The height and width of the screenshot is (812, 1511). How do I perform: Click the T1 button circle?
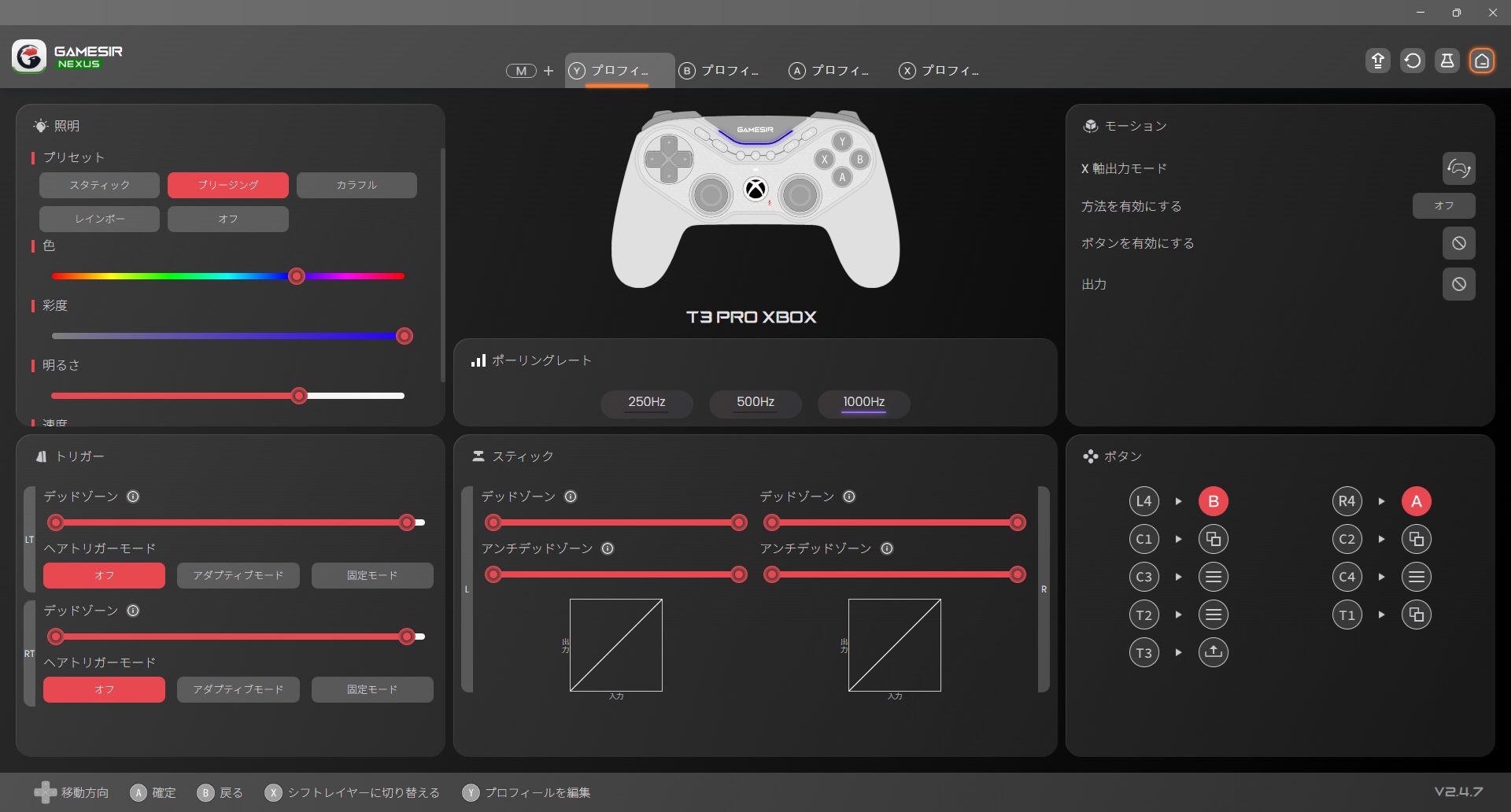click(x=1347, y=615)
